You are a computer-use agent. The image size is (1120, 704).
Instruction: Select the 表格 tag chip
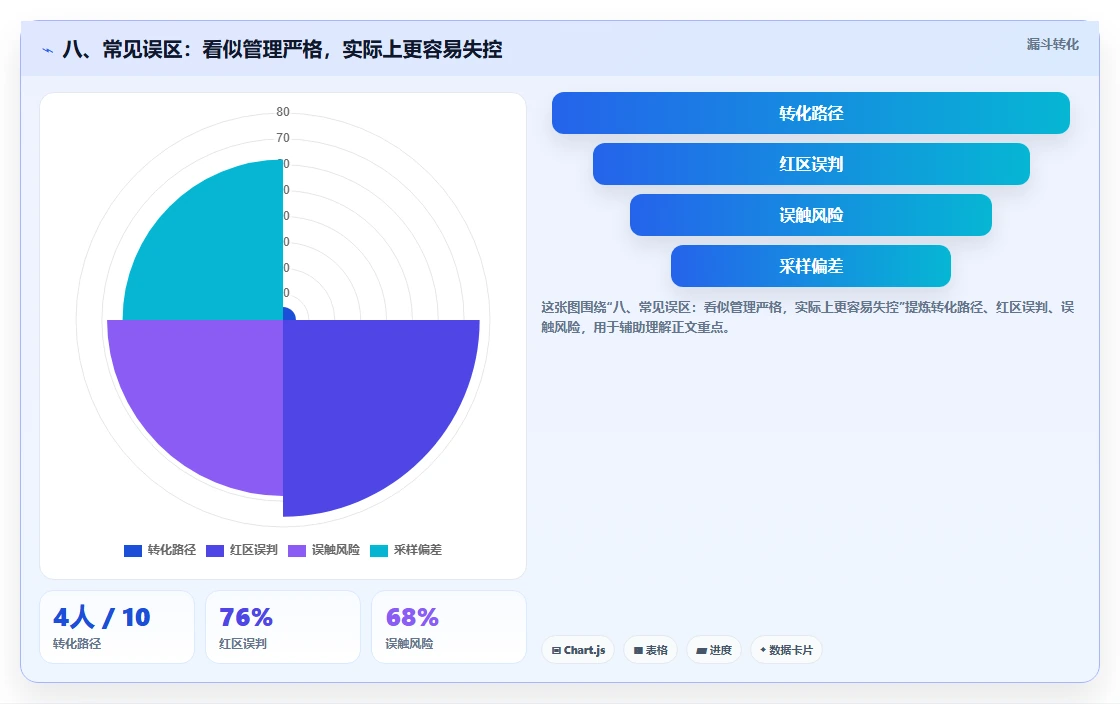[x=651, y=650]
